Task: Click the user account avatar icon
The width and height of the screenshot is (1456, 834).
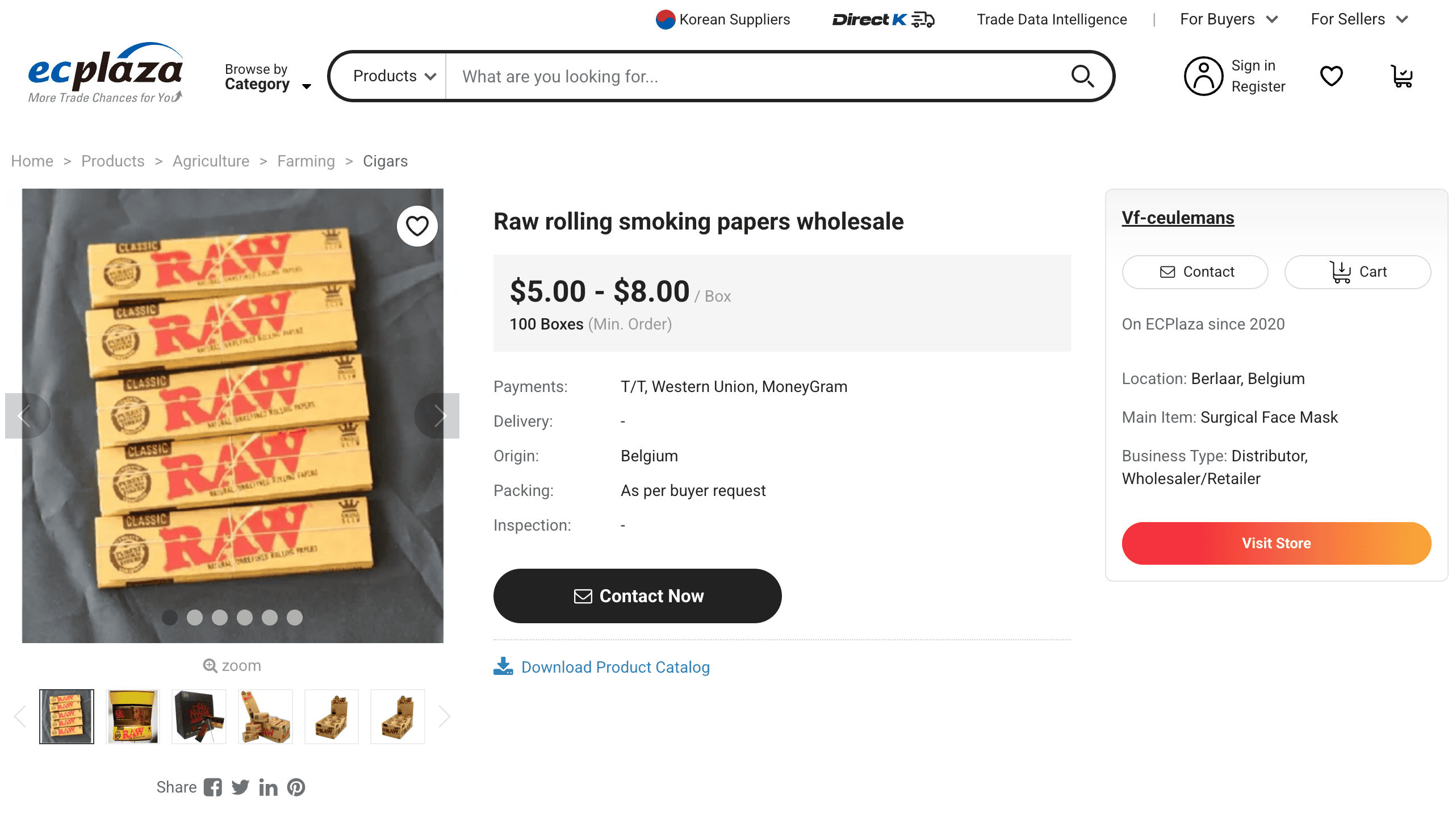Action: coord(1203,76)
